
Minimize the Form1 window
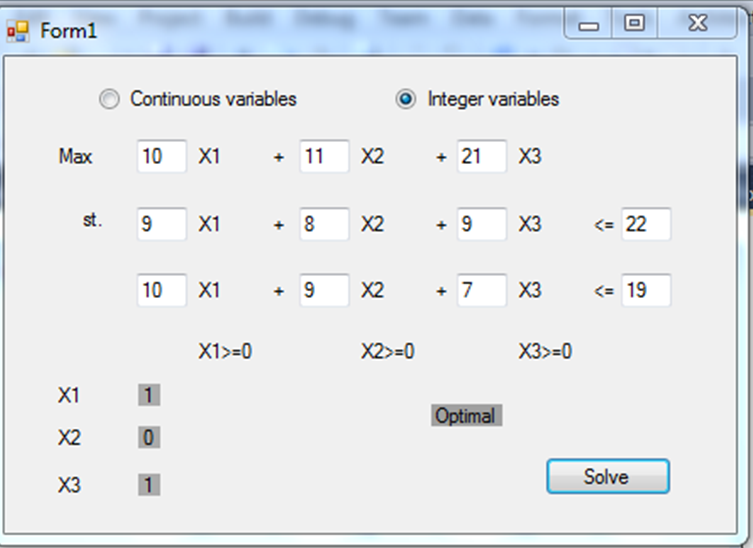point(588,24)
